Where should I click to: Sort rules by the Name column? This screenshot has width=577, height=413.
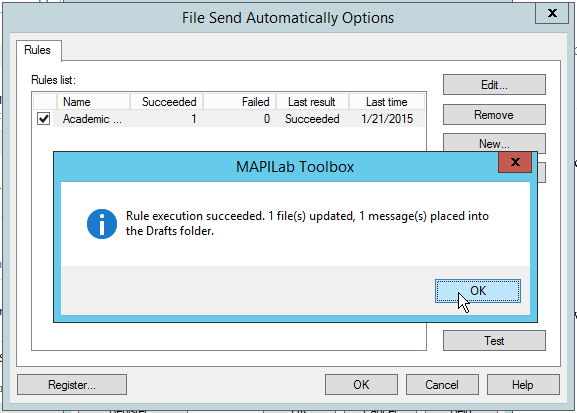[x=93, y=102]
